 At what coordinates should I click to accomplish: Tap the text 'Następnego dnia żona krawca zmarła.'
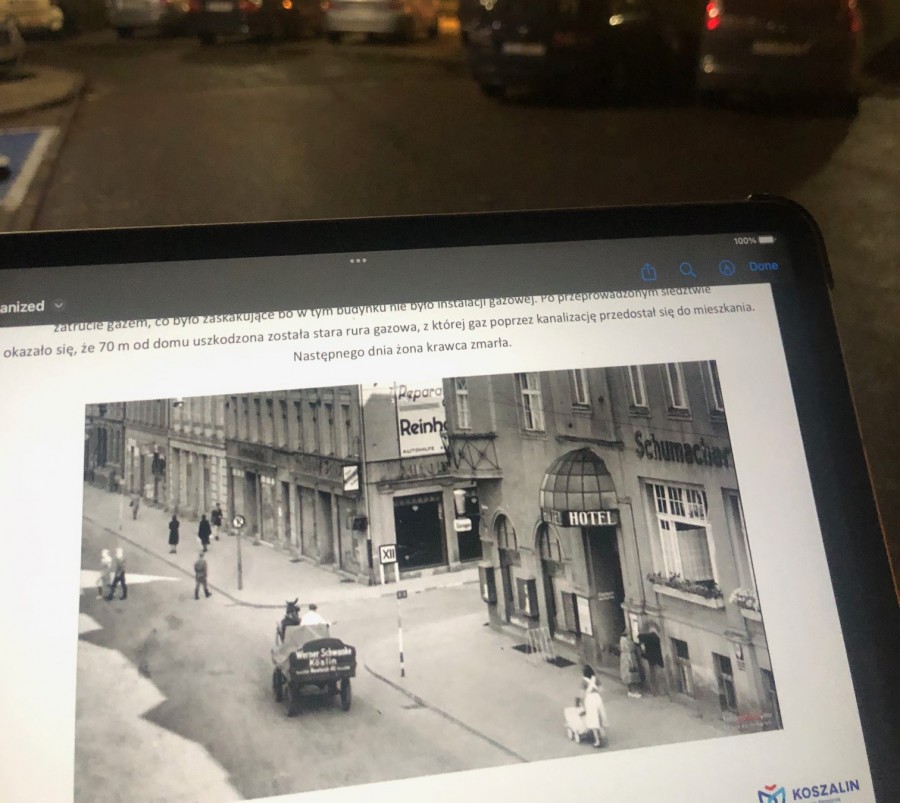(402, 350)
